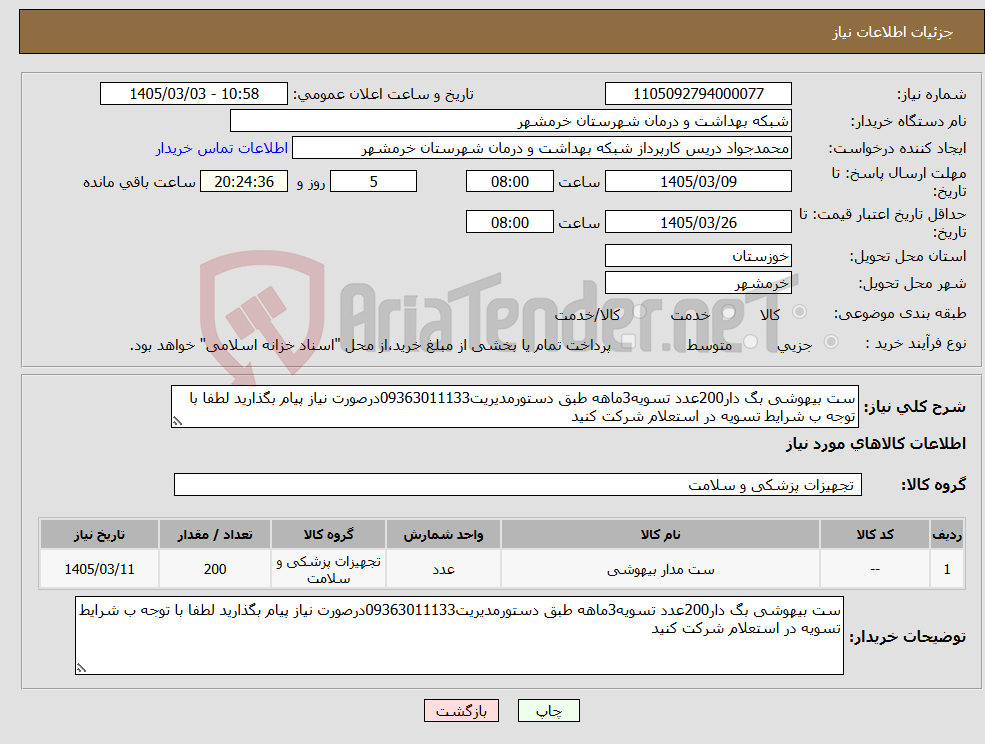
Task: Click the تعداد / مقدار column header
Action: (x=215, y=534)
